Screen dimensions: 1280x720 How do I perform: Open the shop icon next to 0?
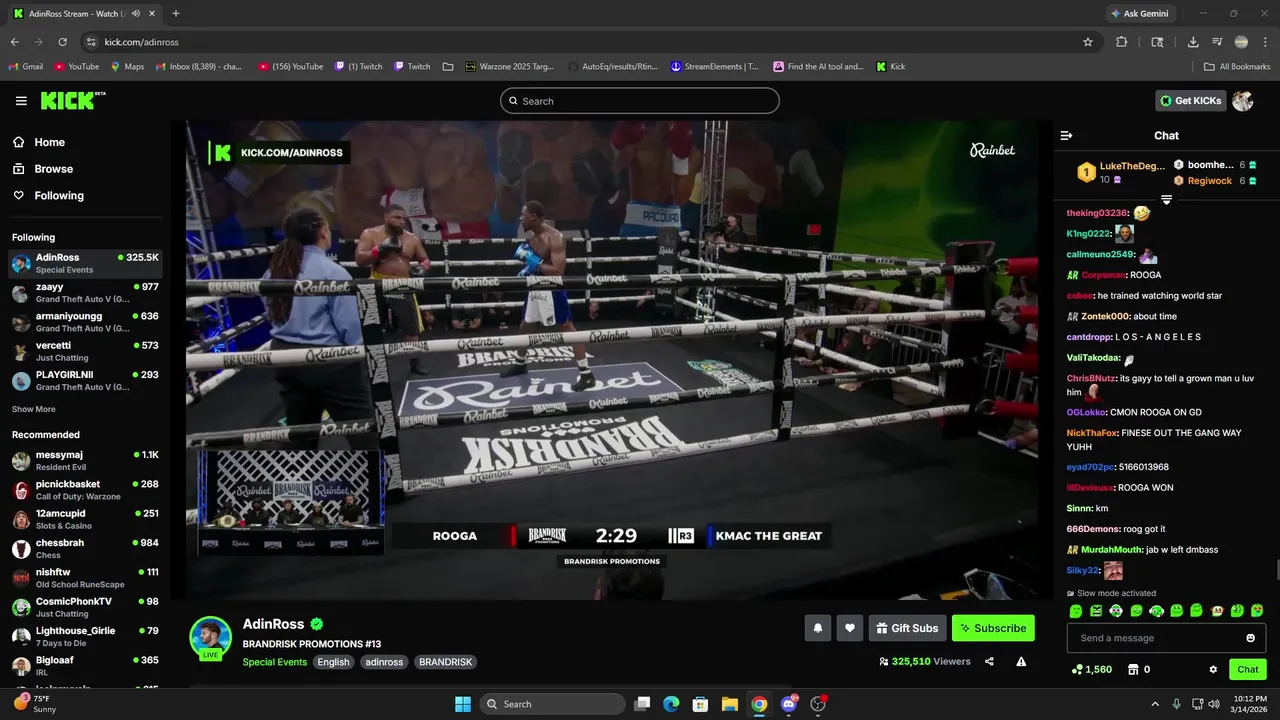(x=1133, y=669)
